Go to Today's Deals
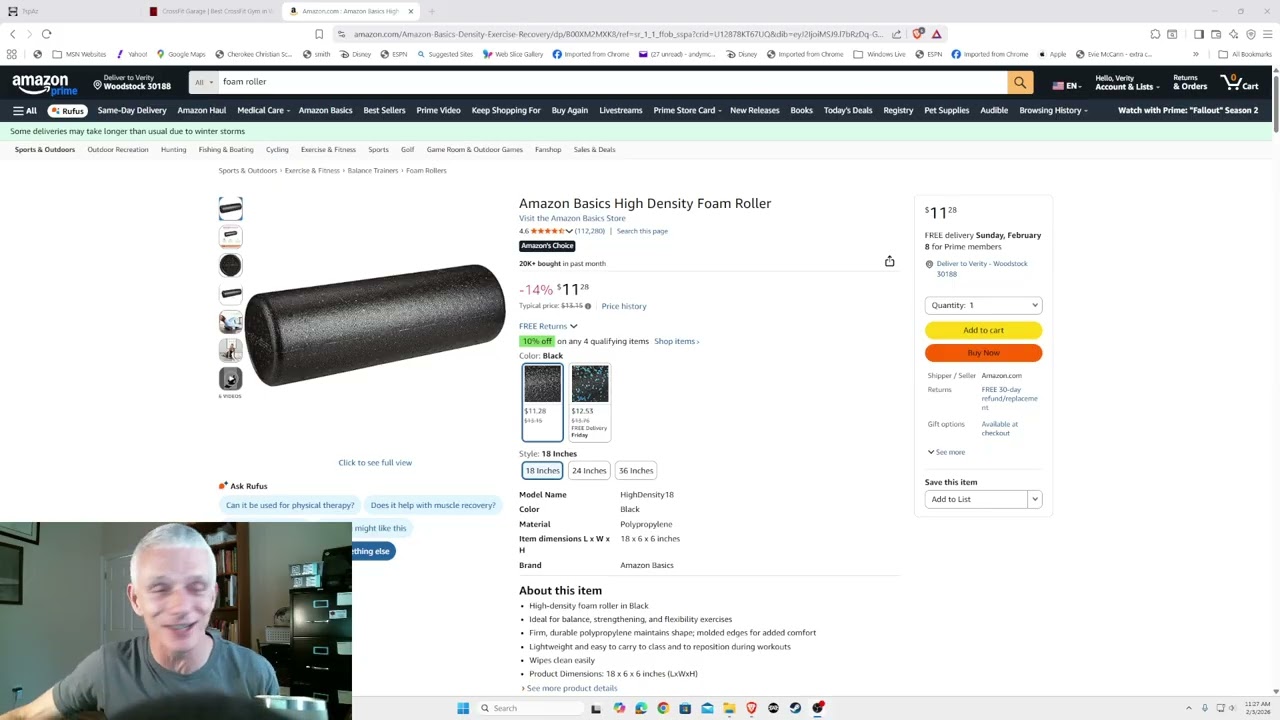Viewport: 1280px width, 720px height. coord(848,110)
